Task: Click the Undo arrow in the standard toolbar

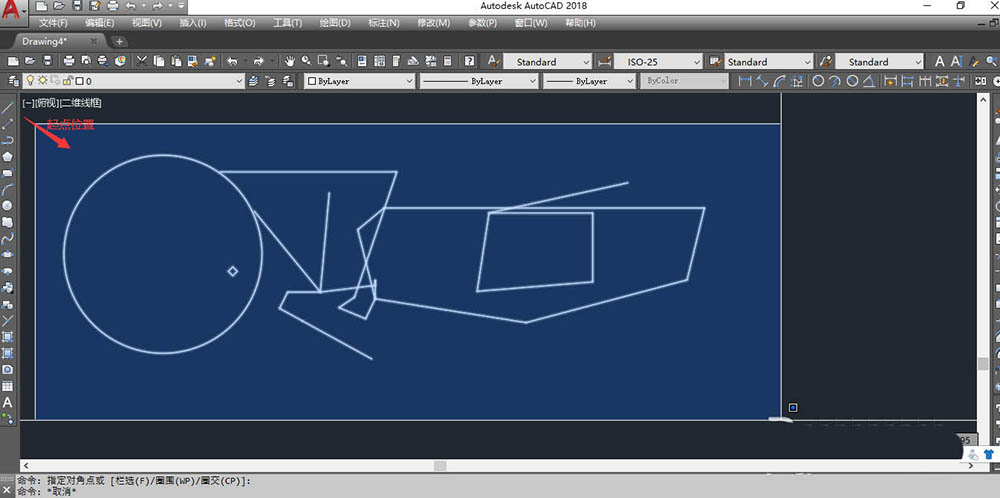Action: tap(233, 61)
